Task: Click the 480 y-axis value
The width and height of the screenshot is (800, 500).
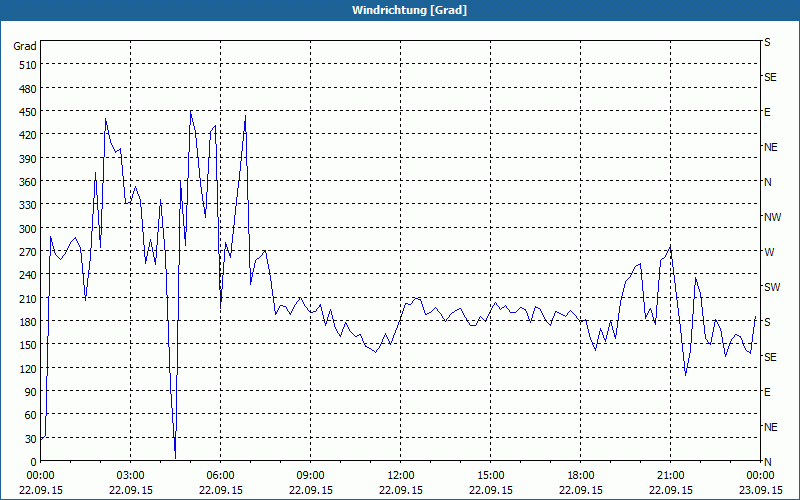Action: point(29,89)
